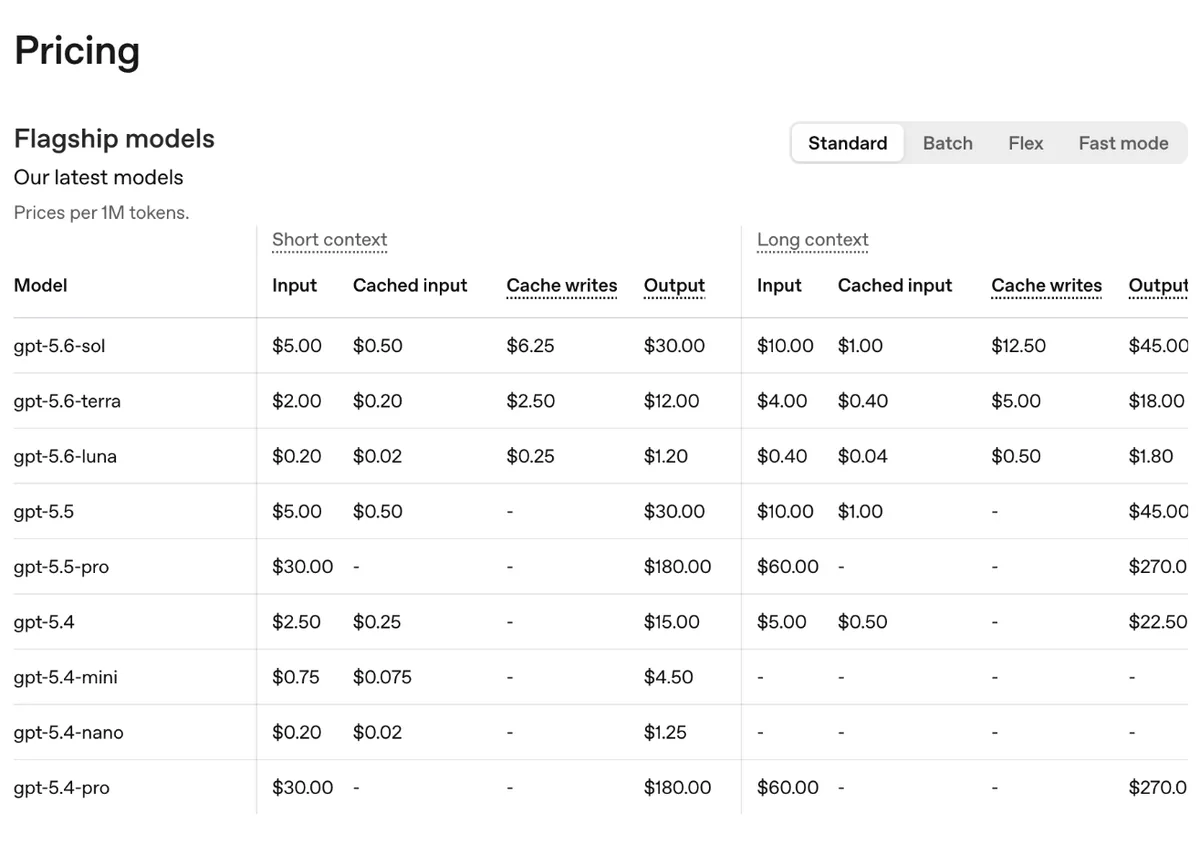
Task: Click the $6.25 cache writes price for gpt-5.6-sol
Action: 531,346
